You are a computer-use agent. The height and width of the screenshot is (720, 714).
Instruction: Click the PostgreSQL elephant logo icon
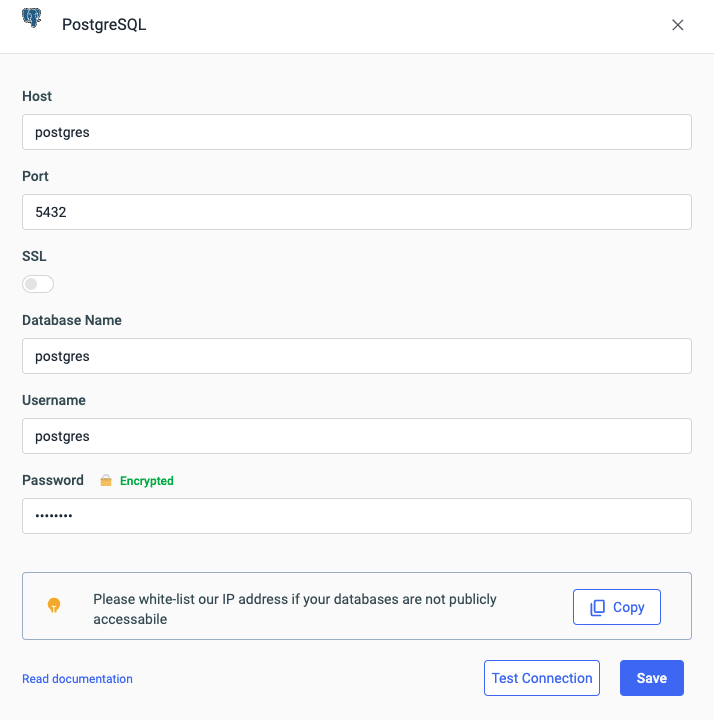32,19
